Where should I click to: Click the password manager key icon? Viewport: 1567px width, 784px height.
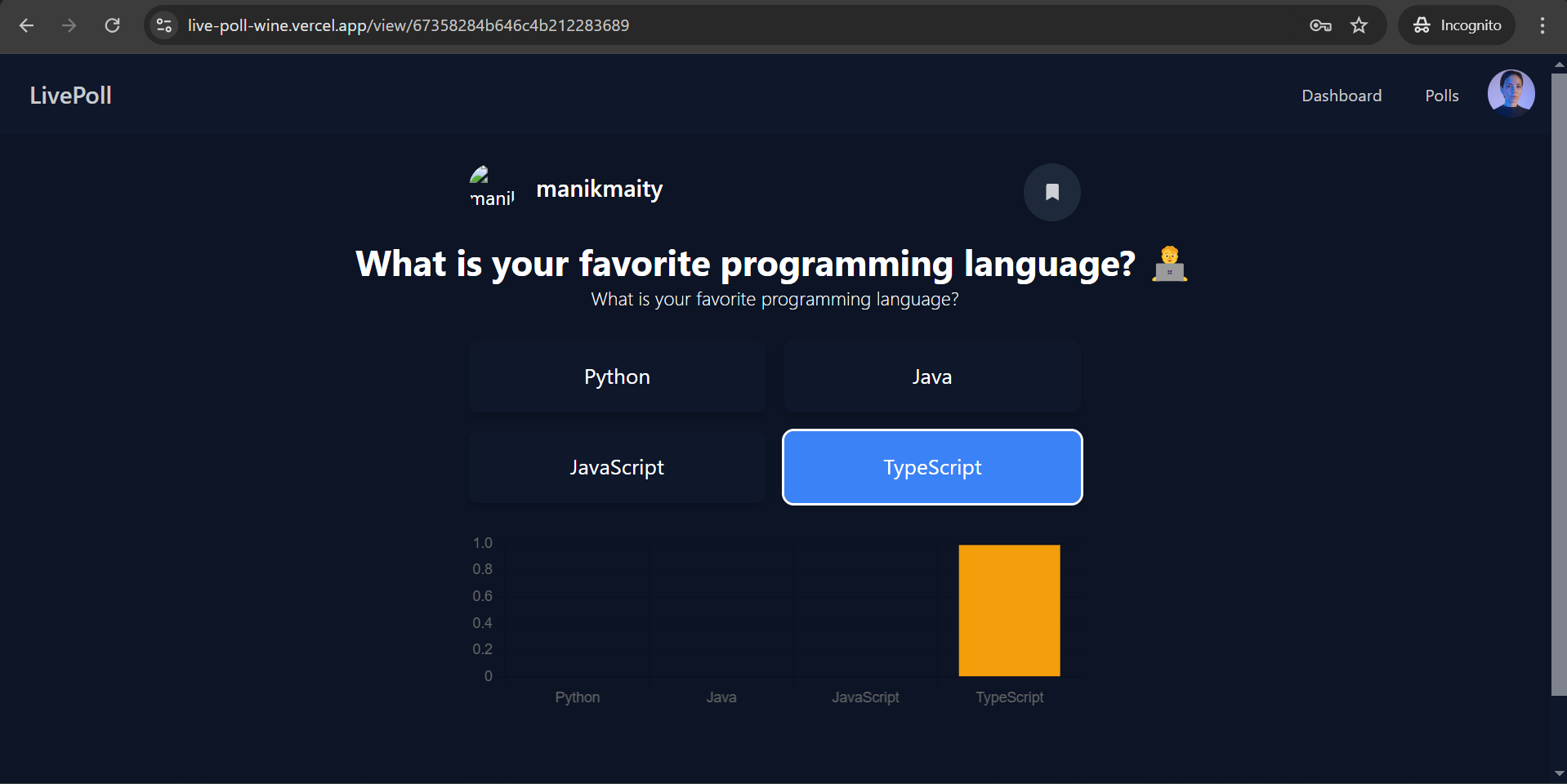[1320, 25]
